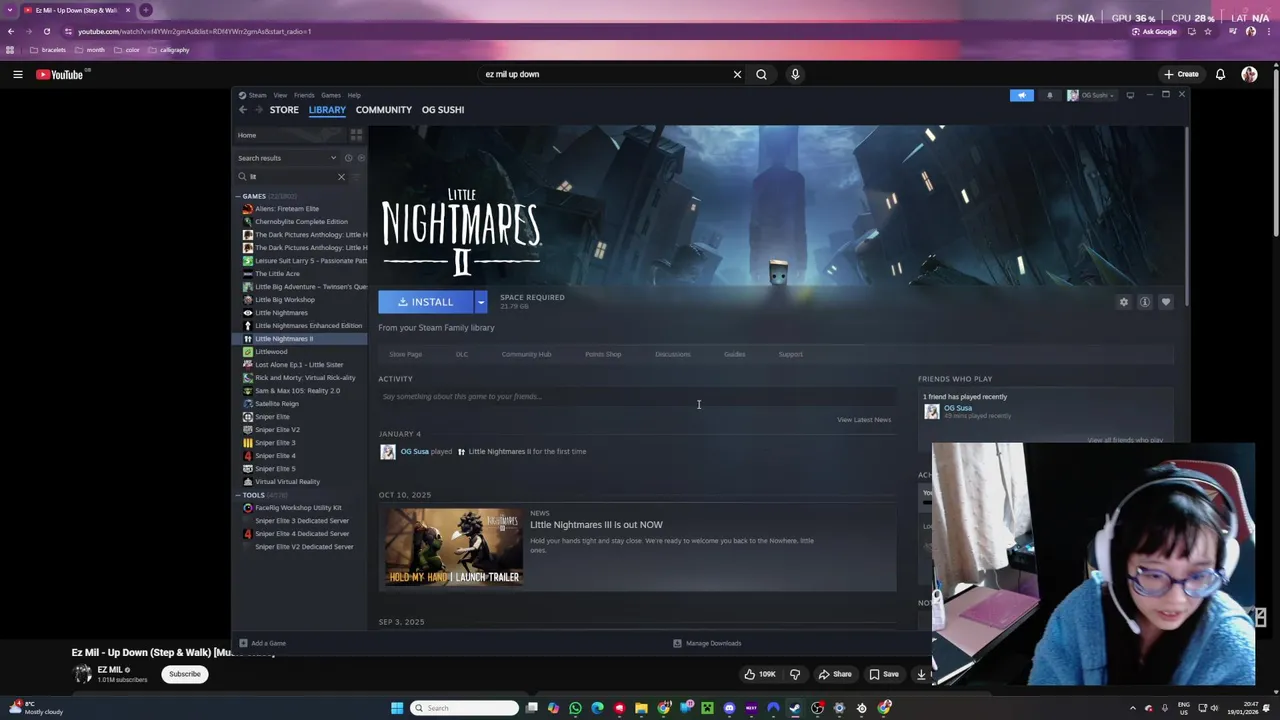
Task: Install Little Nightmares II
Action: pyautogui.click(x=426, y=302)
